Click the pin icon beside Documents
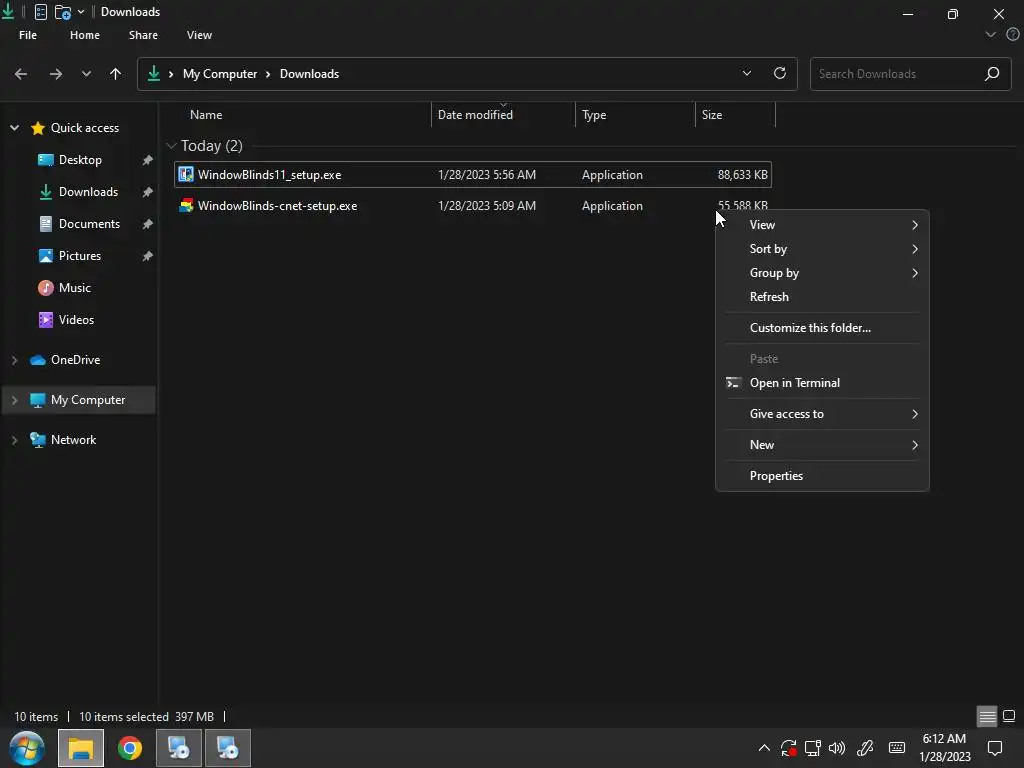This screenshot has width=1024, height=768. pos(148,224)
